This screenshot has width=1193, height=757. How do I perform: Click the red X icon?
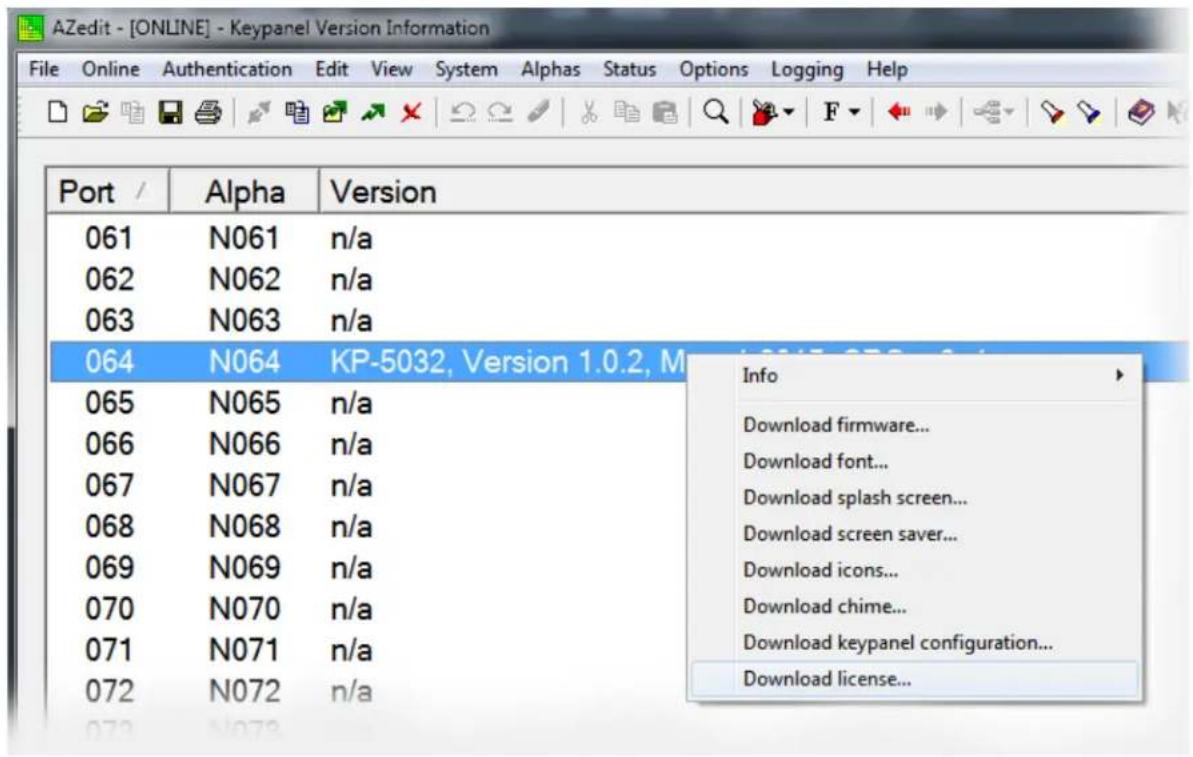point(412,113)
